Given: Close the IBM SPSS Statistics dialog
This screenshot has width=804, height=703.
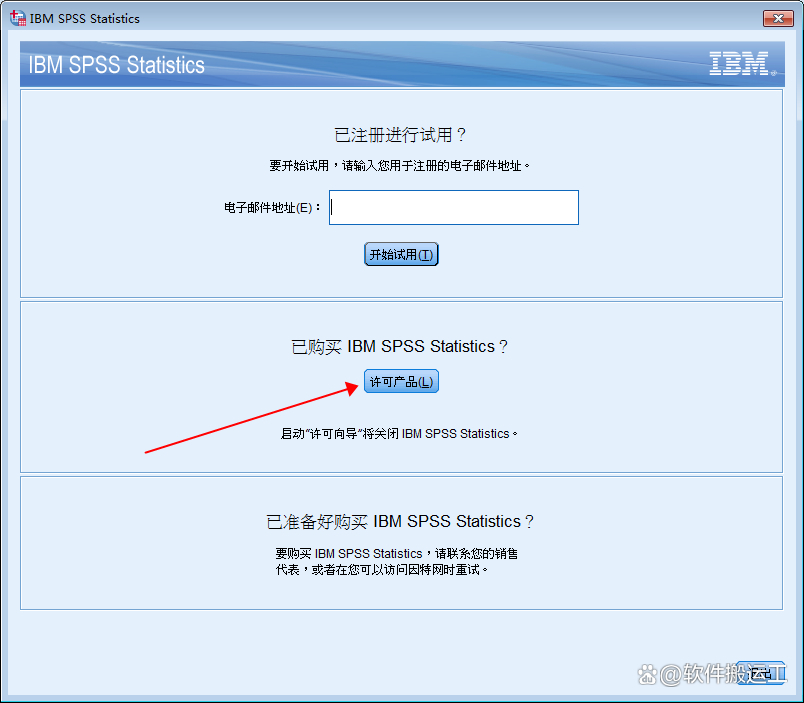Looking at the screenshot, I should coord(778,18).
